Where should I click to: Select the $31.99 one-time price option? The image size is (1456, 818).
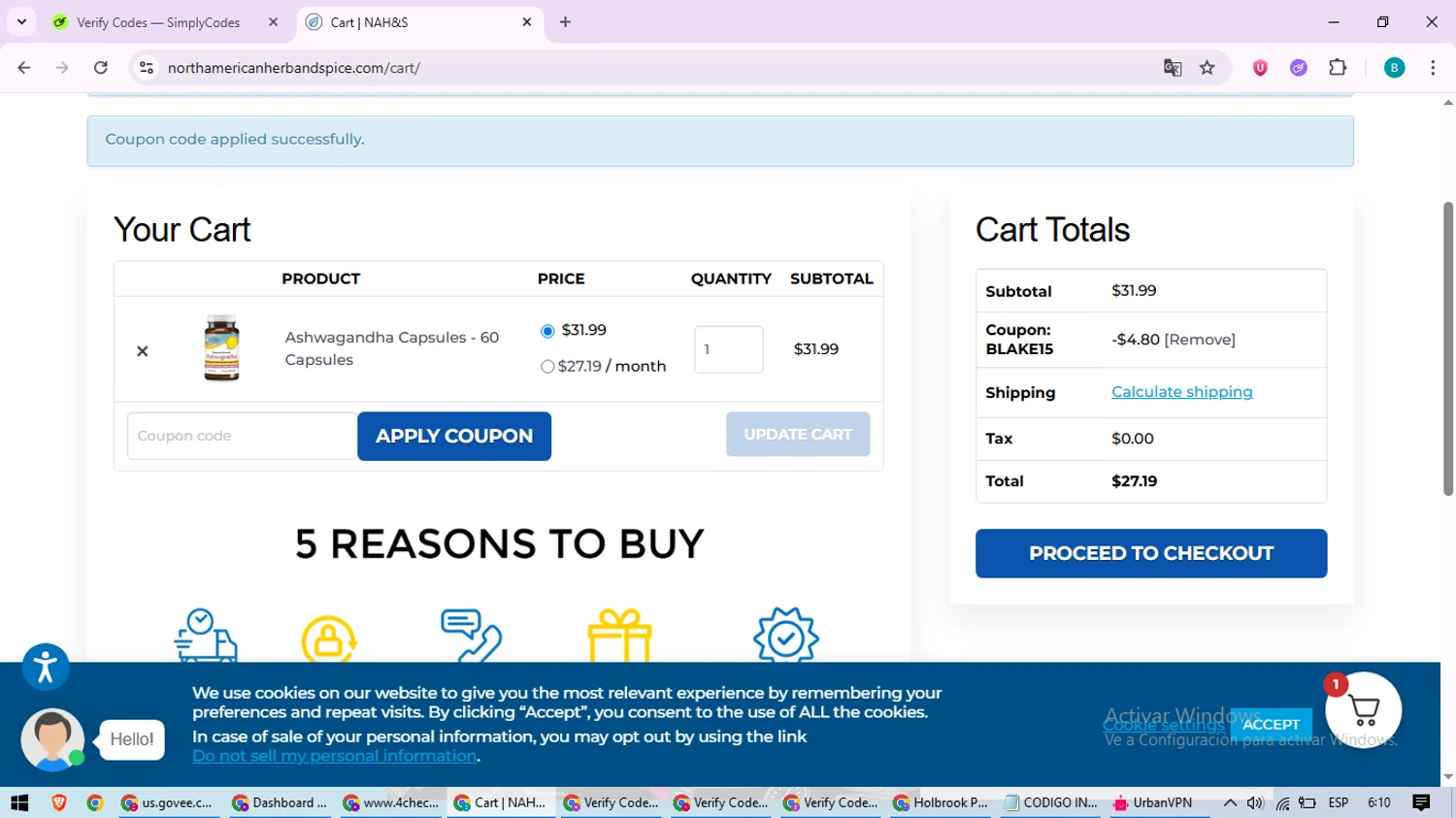click(x=547, y=331)
